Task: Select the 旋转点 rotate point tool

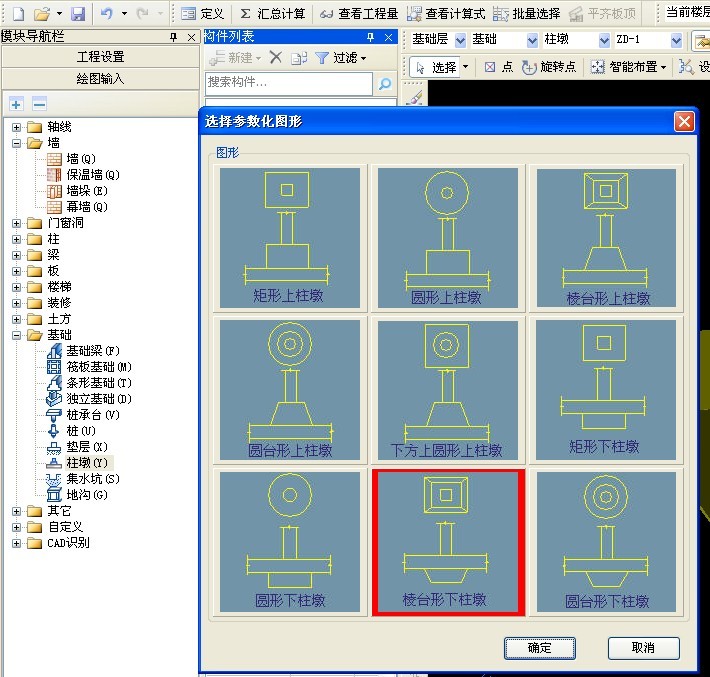Action: pyautogui.click(x=548, y=67)
